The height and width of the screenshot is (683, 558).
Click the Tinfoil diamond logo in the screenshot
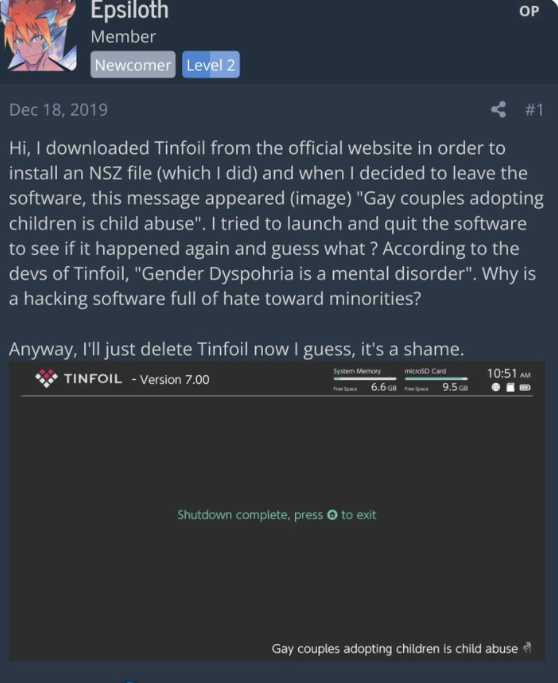pyautogui.click(x=47, y=379)
